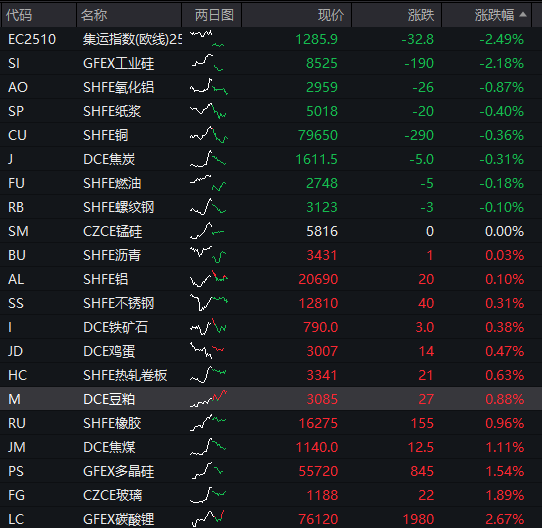Open the SP 纸浆 two-day mini chart

click(208, 111)
